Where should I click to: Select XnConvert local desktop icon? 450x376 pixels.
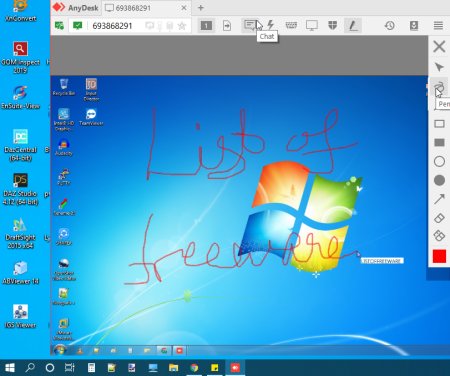click(x=20, y=11)
